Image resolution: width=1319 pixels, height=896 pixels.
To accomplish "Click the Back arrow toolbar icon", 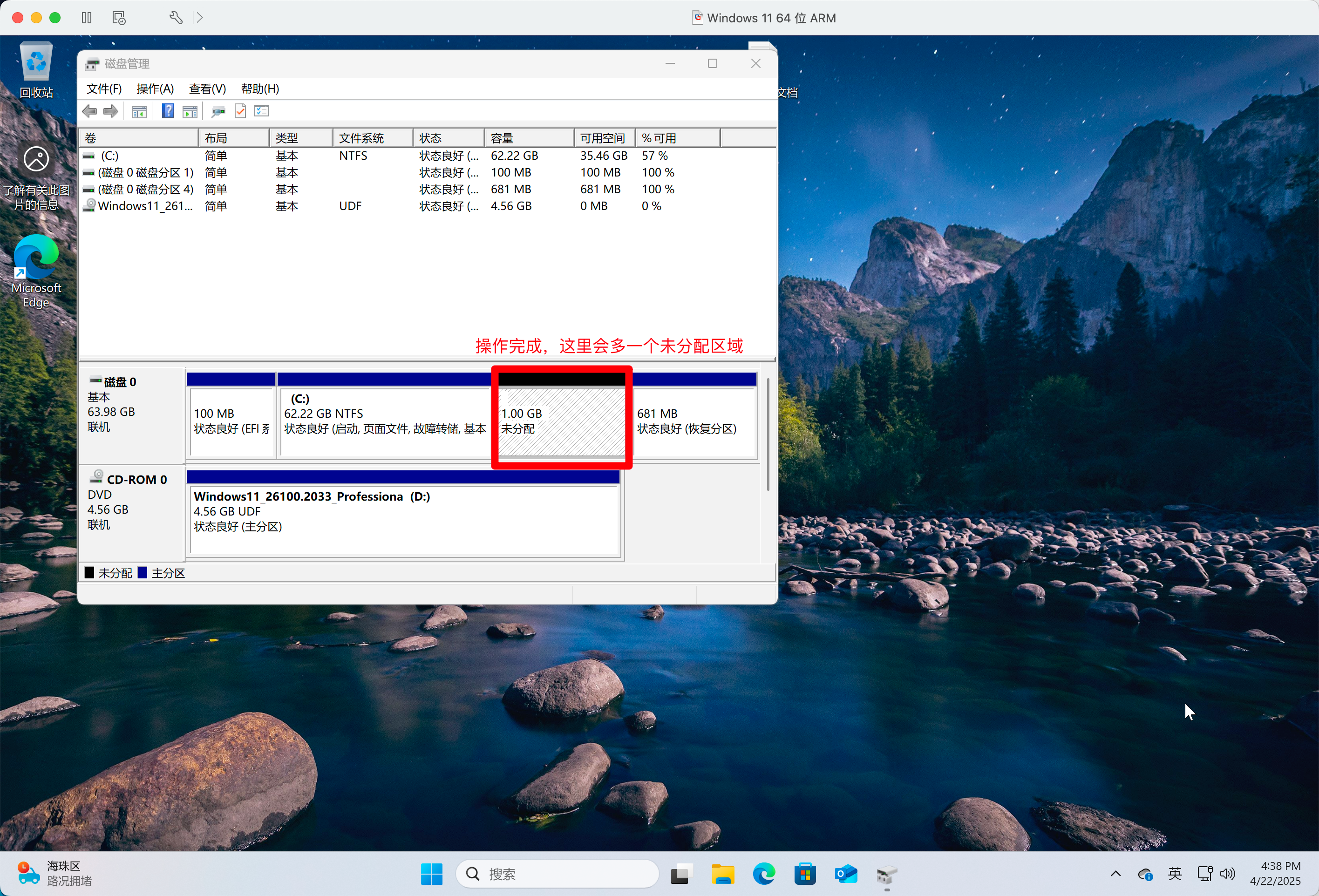I will point(89,112).
